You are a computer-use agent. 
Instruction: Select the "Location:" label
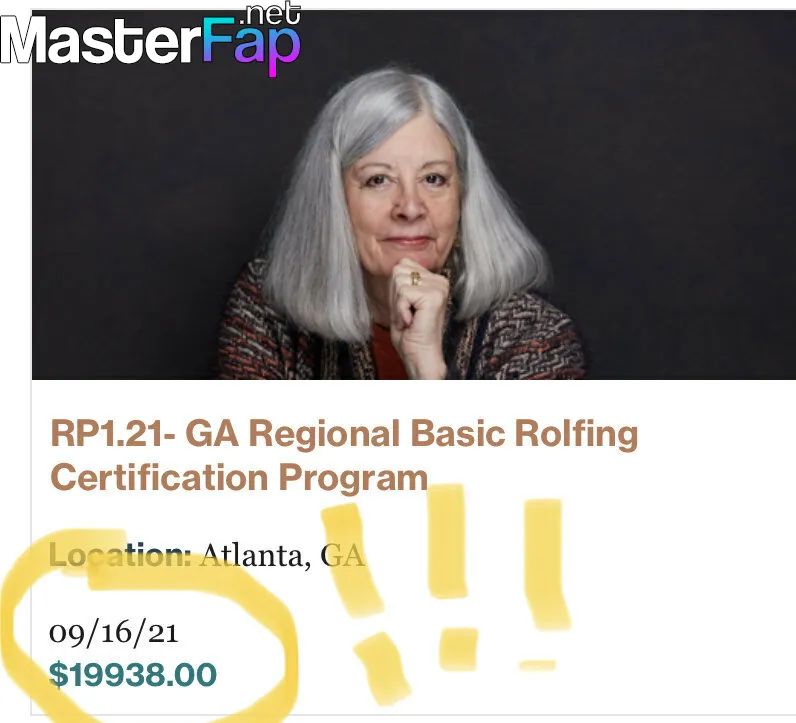tap(120, 555)
